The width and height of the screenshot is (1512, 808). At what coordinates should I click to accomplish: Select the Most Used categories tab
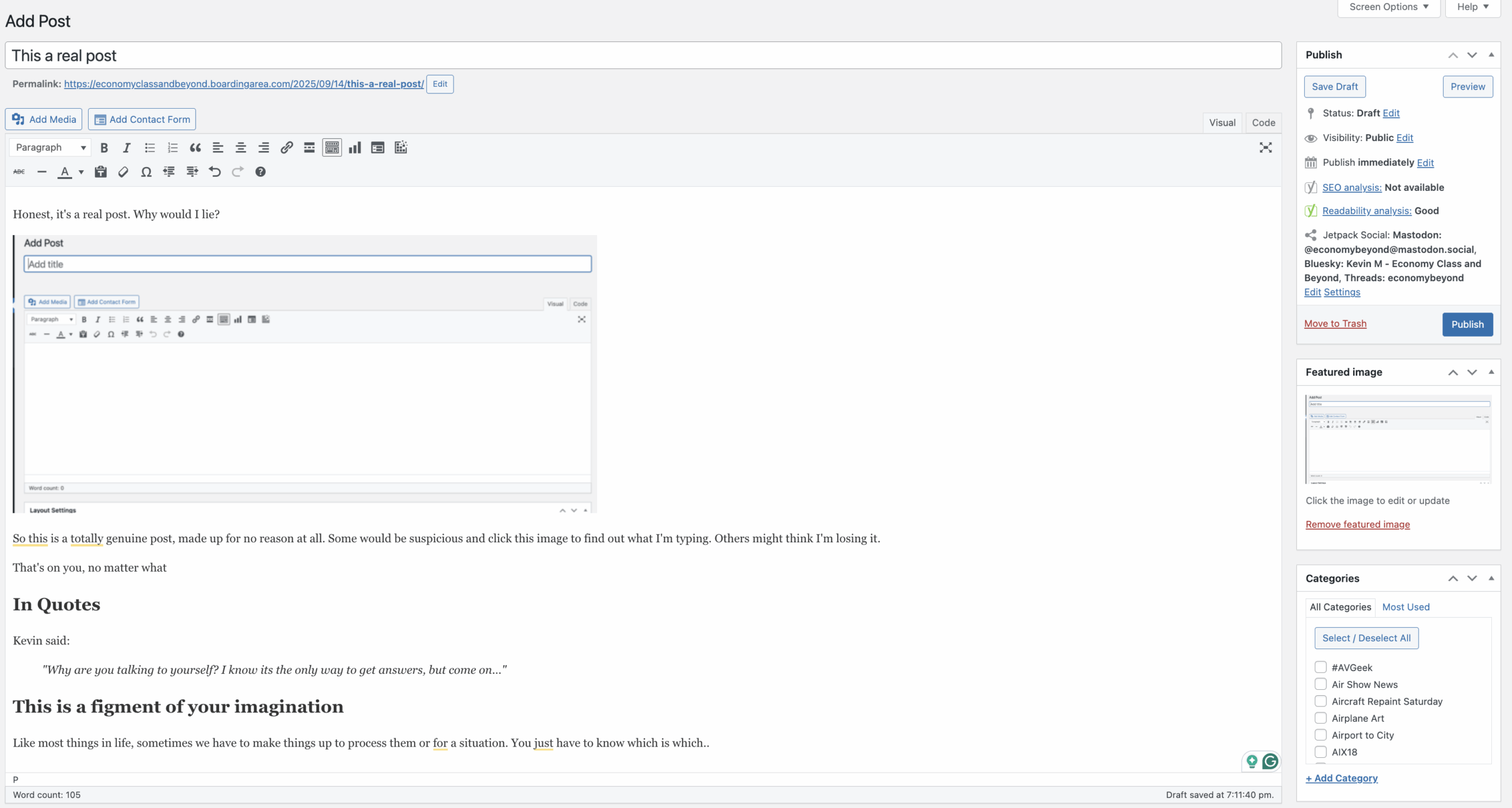pyautogui.click(x=1406, y=607)
